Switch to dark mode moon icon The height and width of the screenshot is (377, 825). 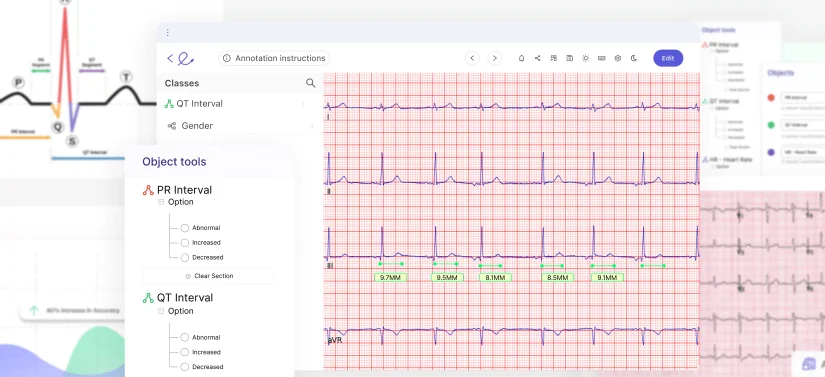[x=633, y=58]
